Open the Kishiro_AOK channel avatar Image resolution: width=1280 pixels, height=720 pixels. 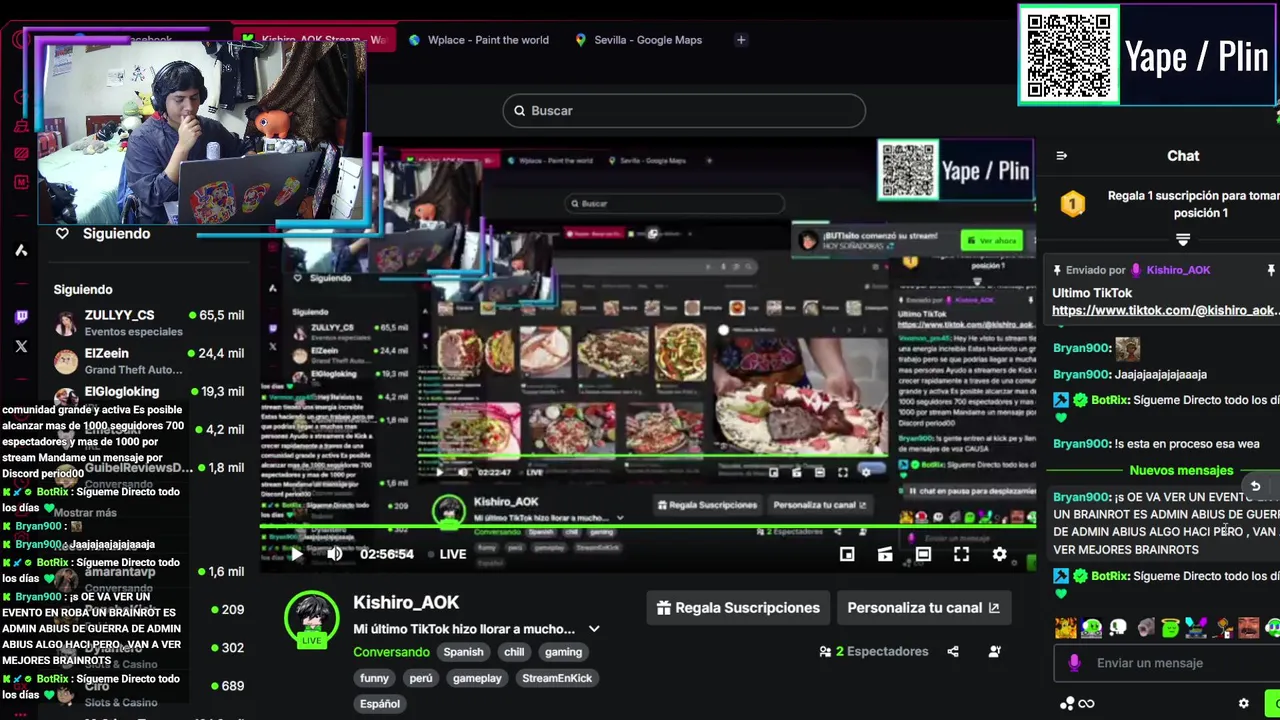click(312, 619)
